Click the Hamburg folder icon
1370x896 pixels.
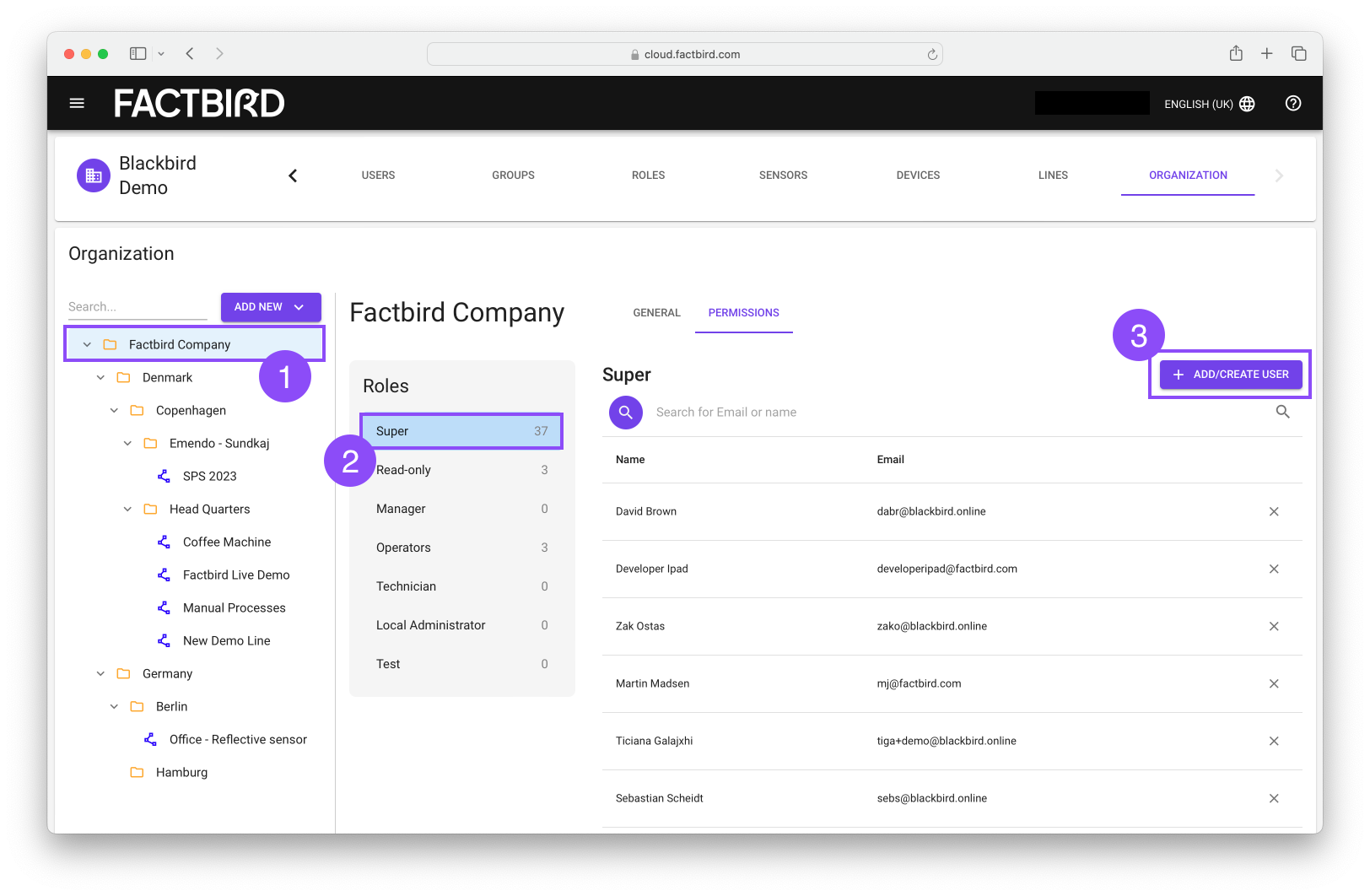137,772
